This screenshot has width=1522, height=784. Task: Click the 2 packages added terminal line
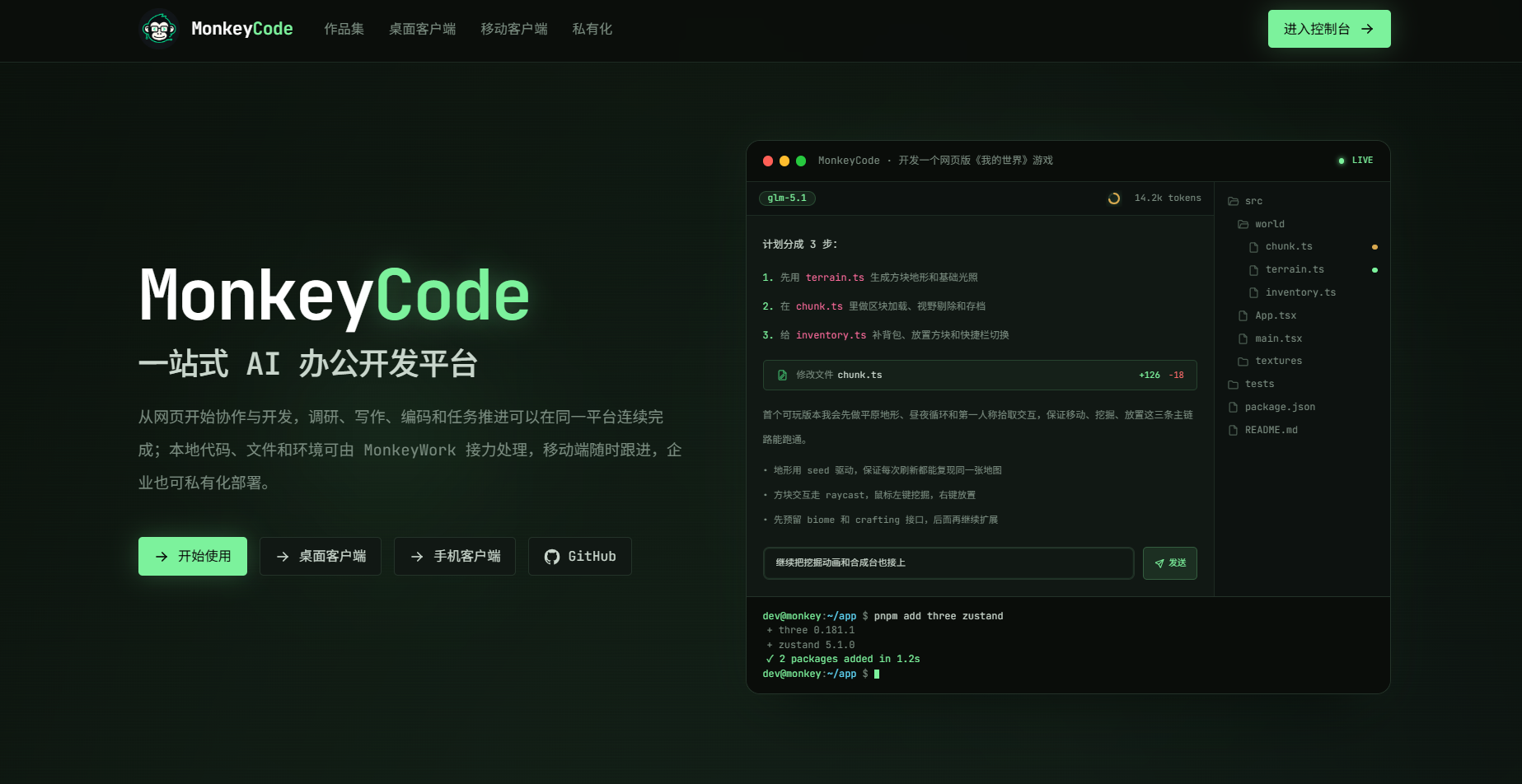pos(843,659)
